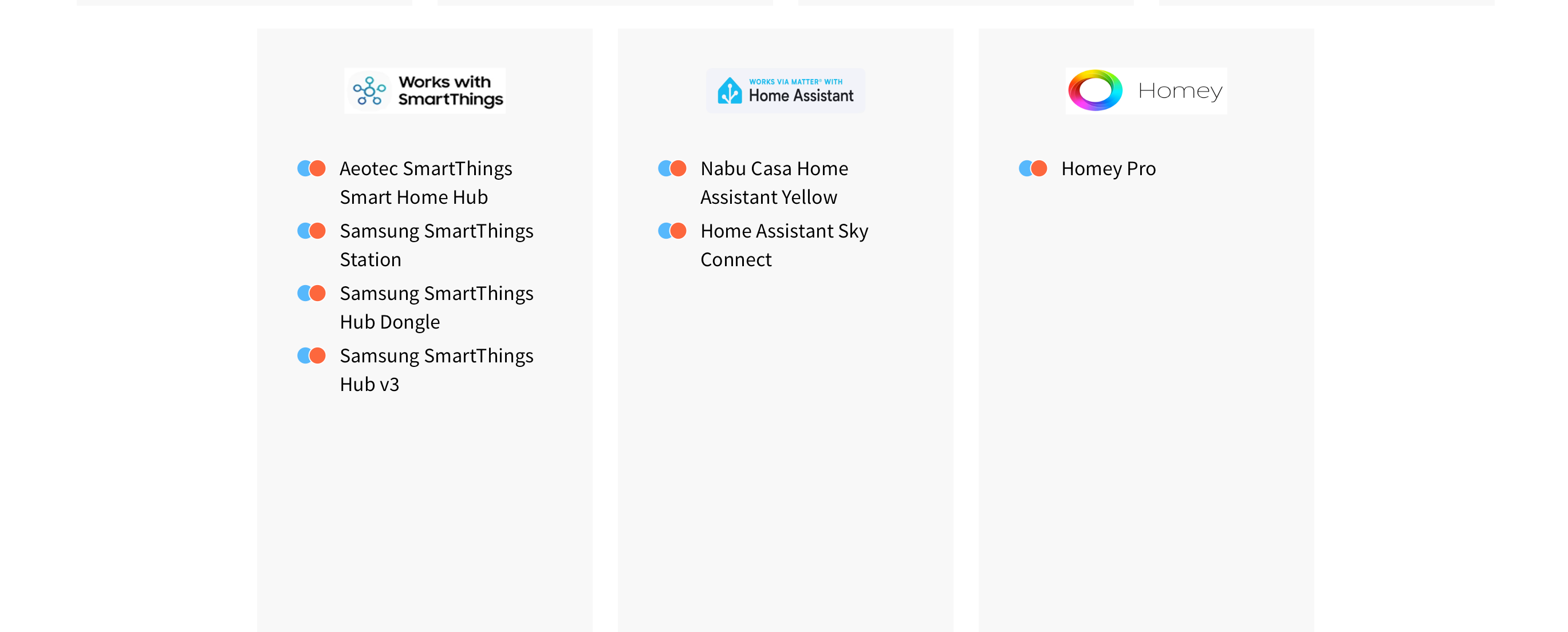Open Samsung SmartThings Hub v3 entry
The height and width of the screenshot is (632, 1568).
point(436,370)
